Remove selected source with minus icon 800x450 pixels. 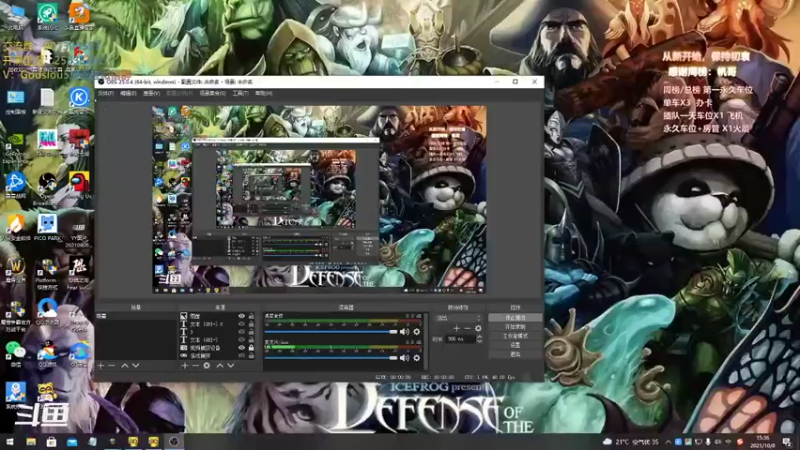point(195,365)
